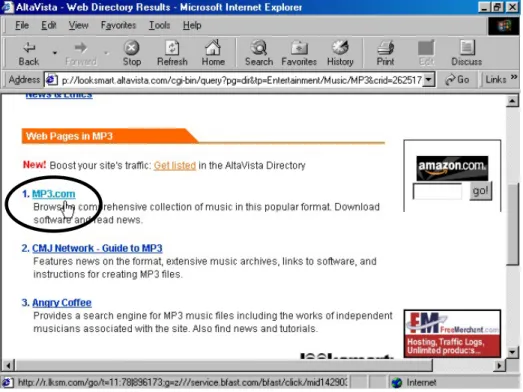Open the File menu
523x392 pixels.
(22, 25)
